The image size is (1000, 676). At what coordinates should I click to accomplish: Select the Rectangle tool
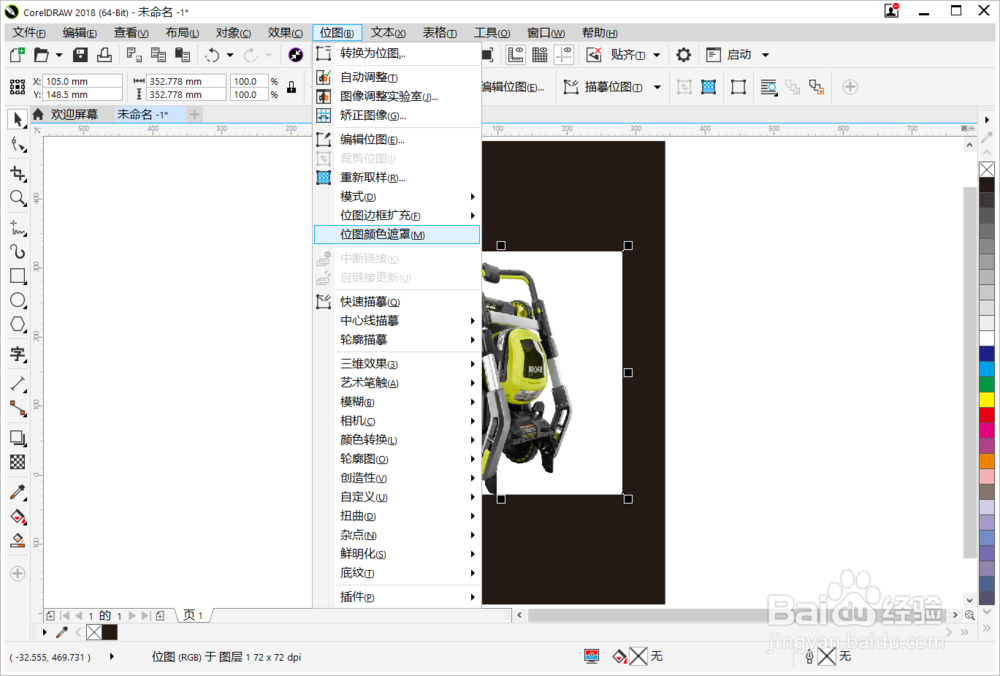(18, 276)
